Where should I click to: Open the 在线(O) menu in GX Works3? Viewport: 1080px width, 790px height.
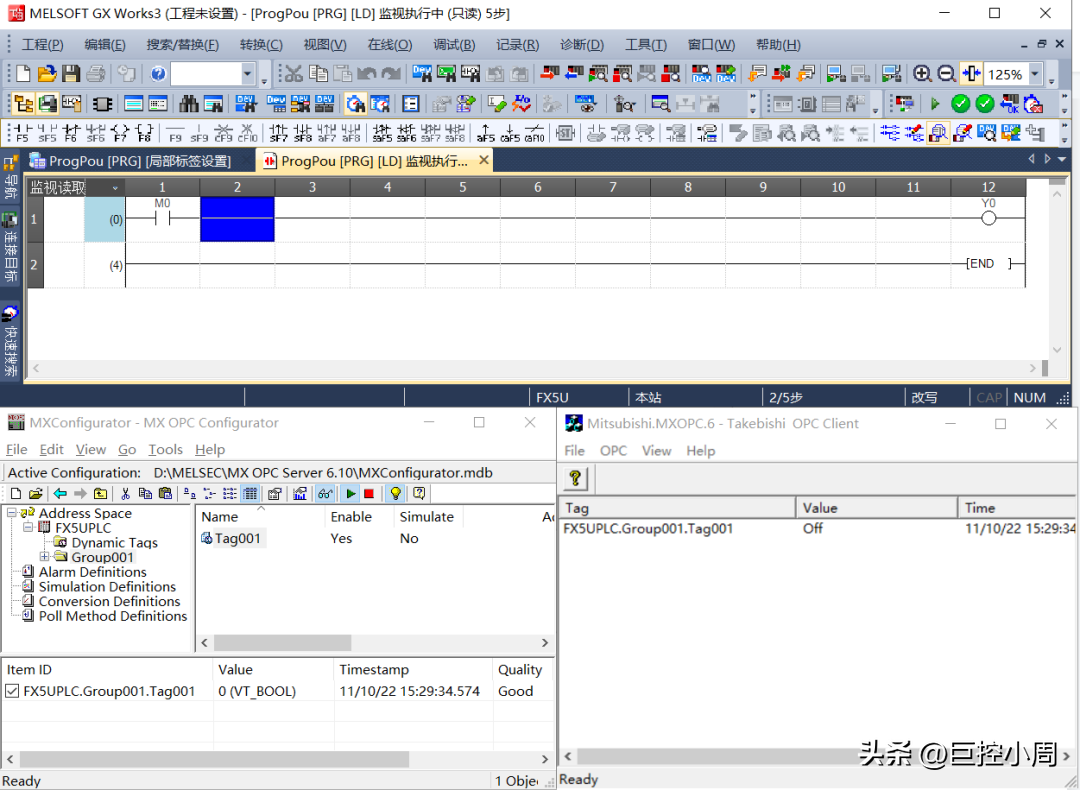[389, 45]
